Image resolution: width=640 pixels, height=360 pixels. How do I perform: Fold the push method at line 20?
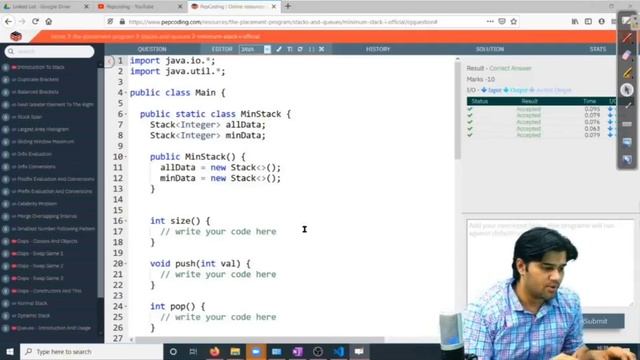(126, 264)
